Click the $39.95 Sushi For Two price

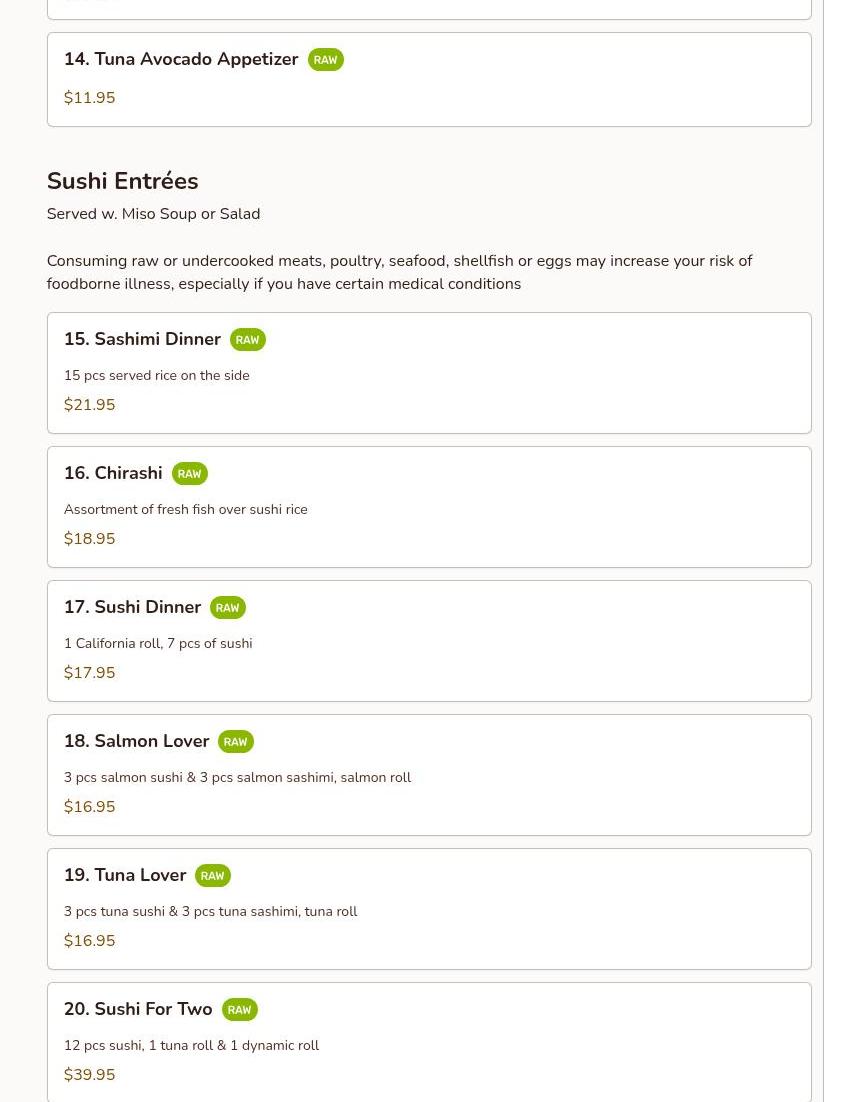(89, 1075)
